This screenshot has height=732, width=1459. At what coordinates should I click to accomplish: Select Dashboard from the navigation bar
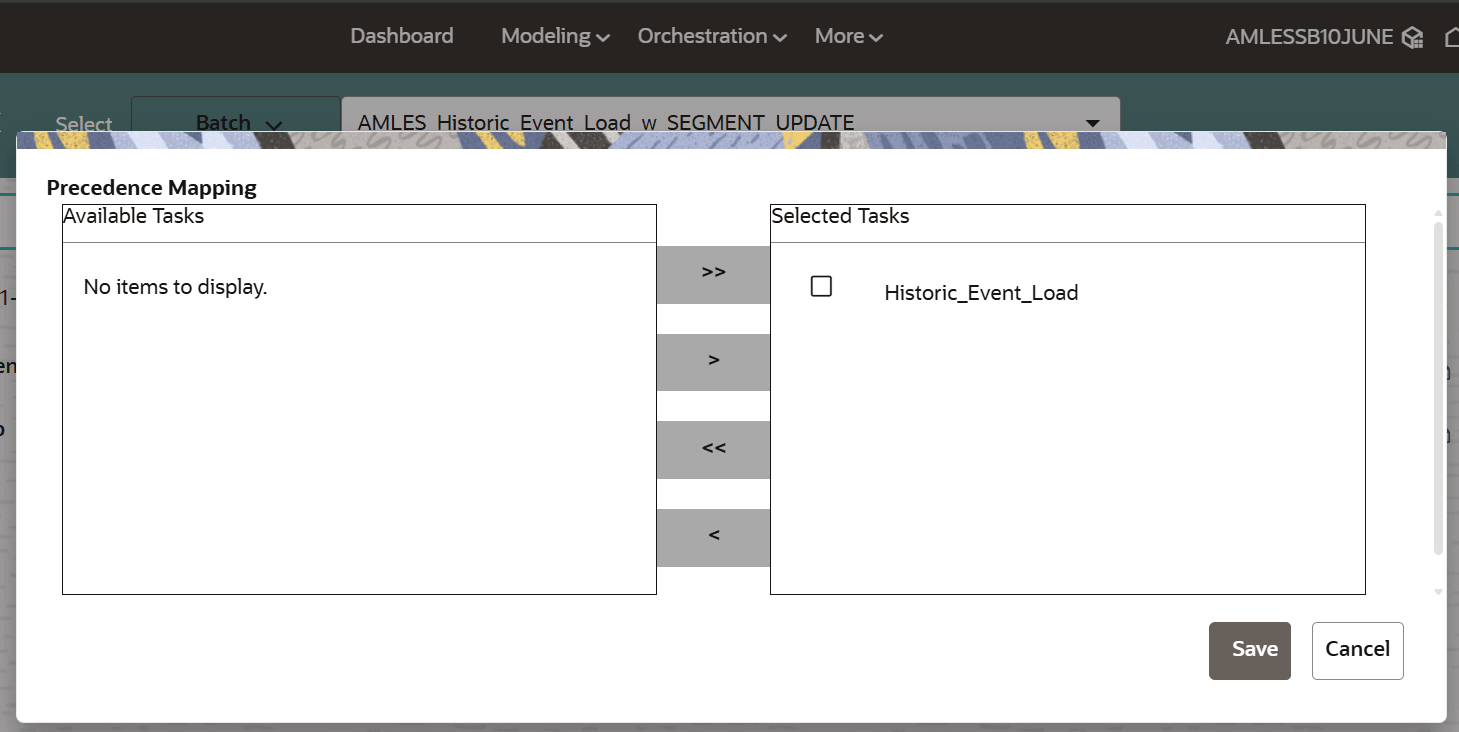point(401,36)
